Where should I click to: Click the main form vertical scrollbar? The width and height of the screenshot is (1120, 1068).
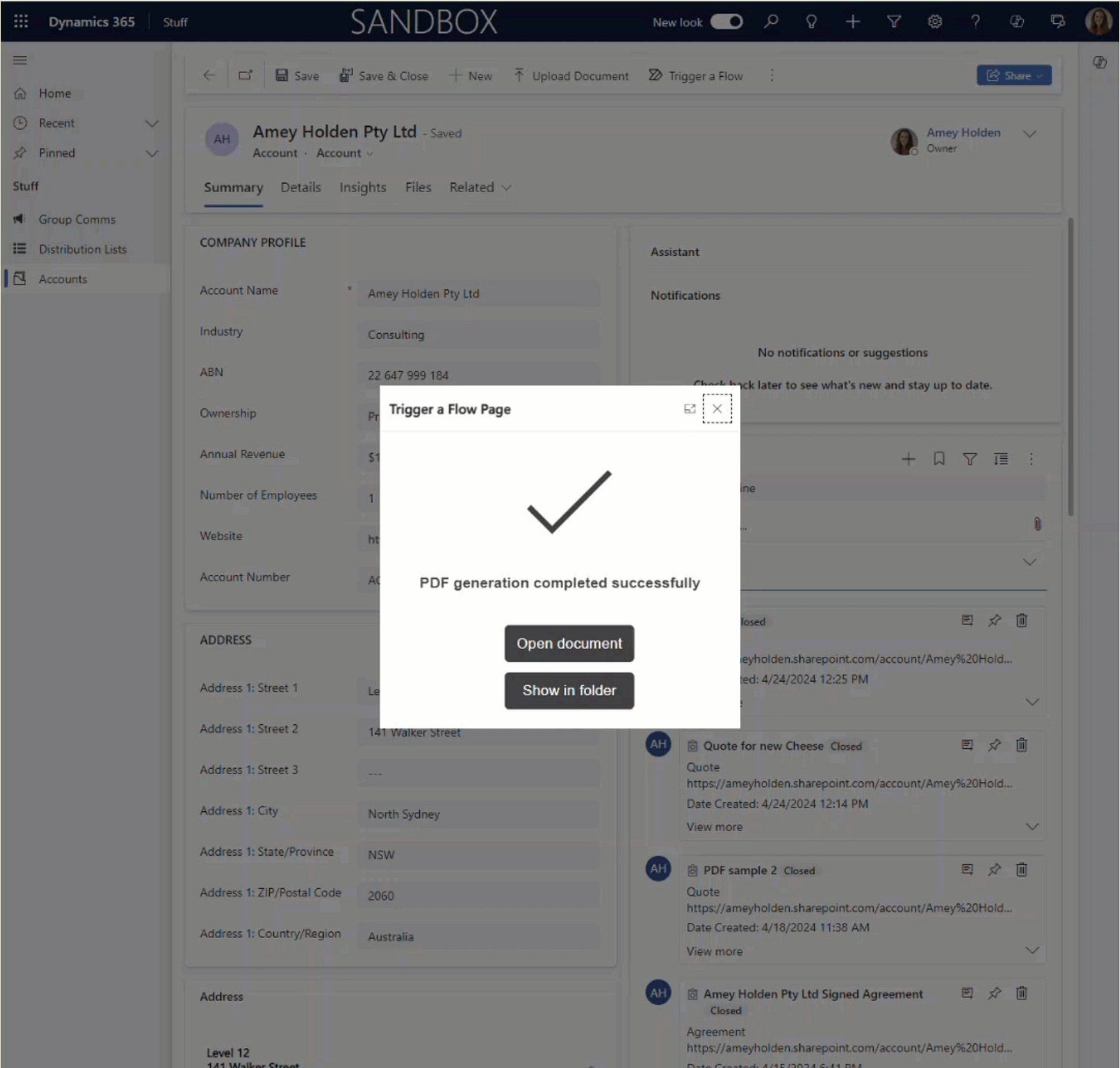tap(1070, 367)
